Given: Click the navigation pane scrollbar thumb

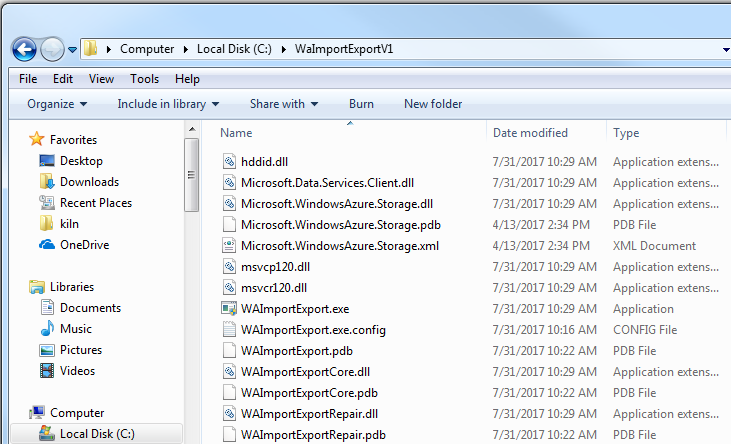Looking at the screenshot, I should coord(192,175).
